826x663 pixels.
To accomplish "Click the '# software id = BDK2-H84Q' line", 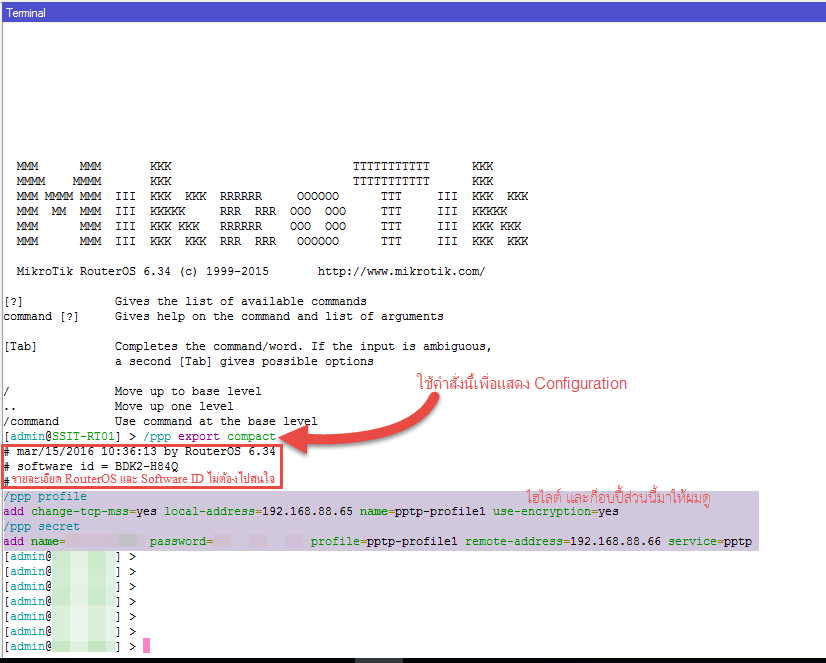I will pos(91,467).
